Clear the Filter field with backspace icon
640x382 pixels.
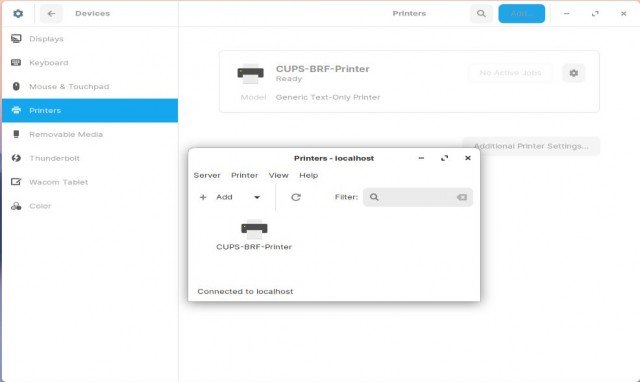pos(462,197)
